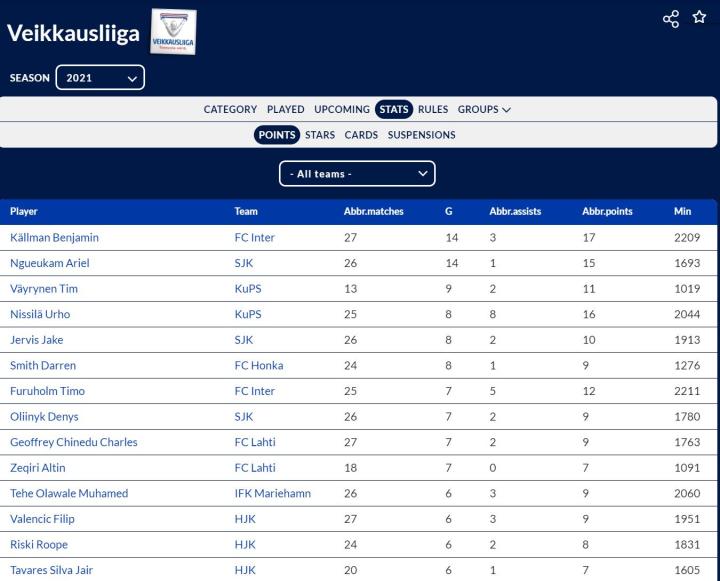Screen dimensions: 720x581
Task: Open the Rules tab
Action: pyautogui.click(x=433, y=110)
